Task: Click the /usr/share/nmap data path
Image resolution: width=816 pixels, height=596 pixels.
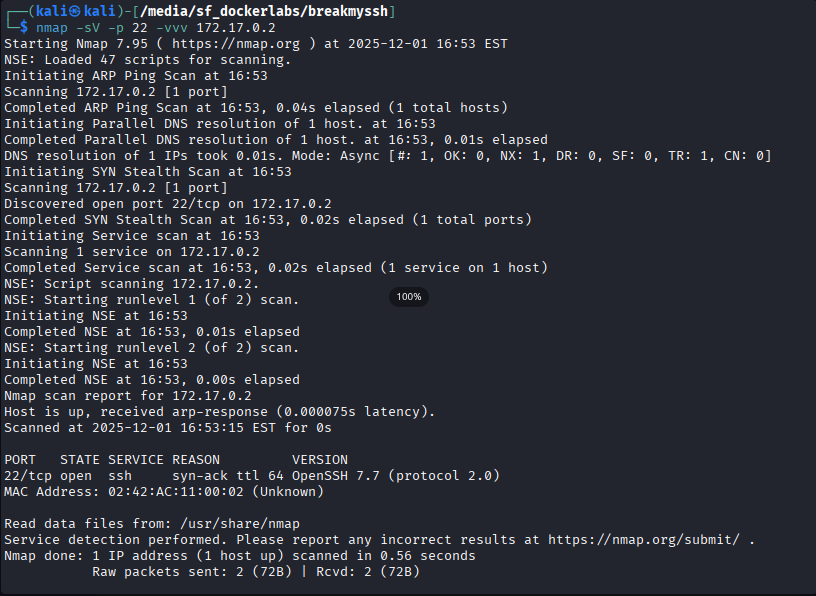Action: point(240,524)
